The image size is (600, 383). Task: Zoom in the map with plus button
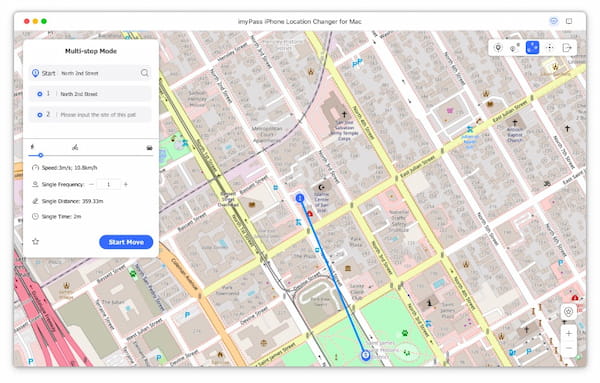point(569,334)
